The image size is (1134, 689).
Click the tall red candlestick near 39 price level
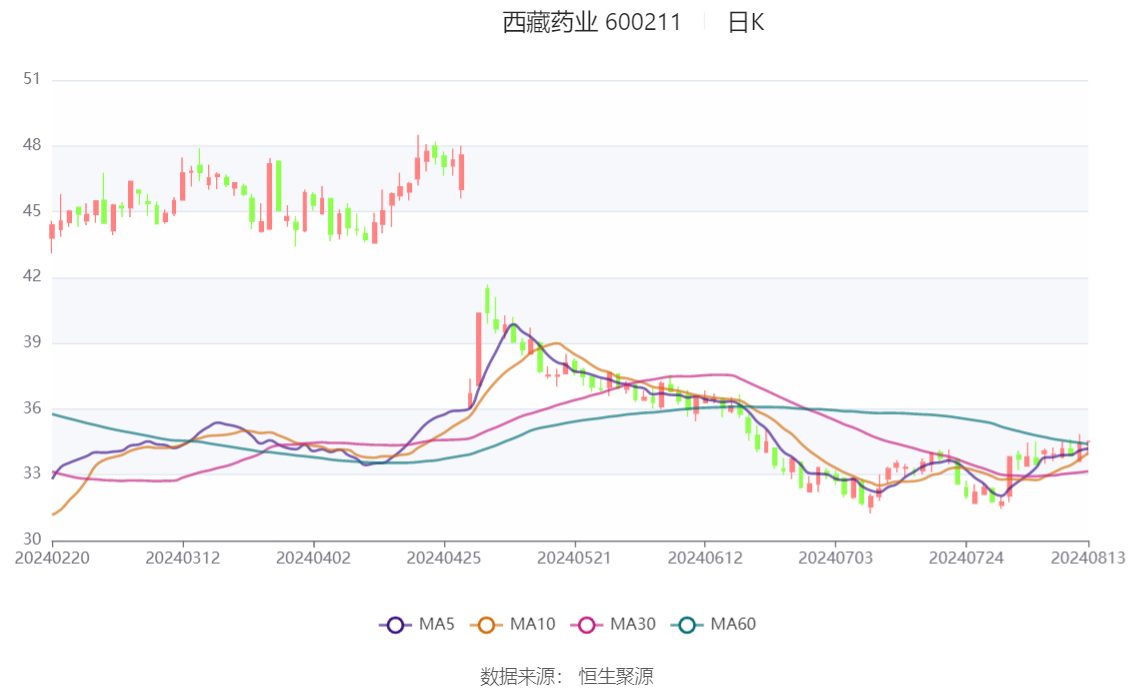(479, 350)
